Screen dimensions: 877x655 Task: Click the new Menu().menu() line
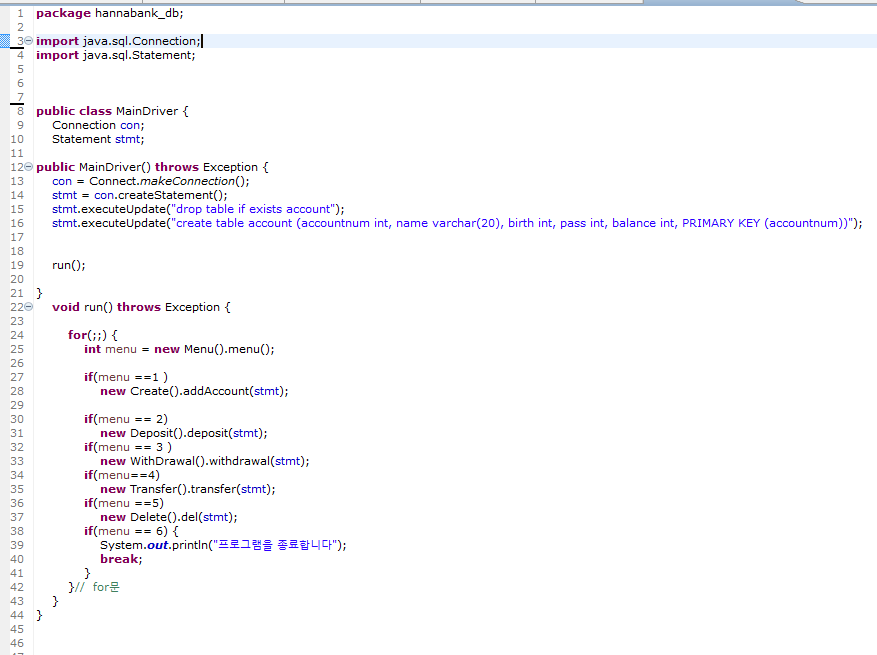pyautogui.click(x=179, y=349)
